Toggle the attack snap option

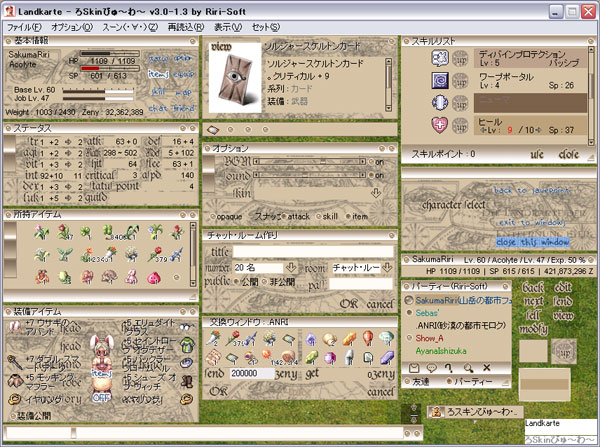pos(284,217)
